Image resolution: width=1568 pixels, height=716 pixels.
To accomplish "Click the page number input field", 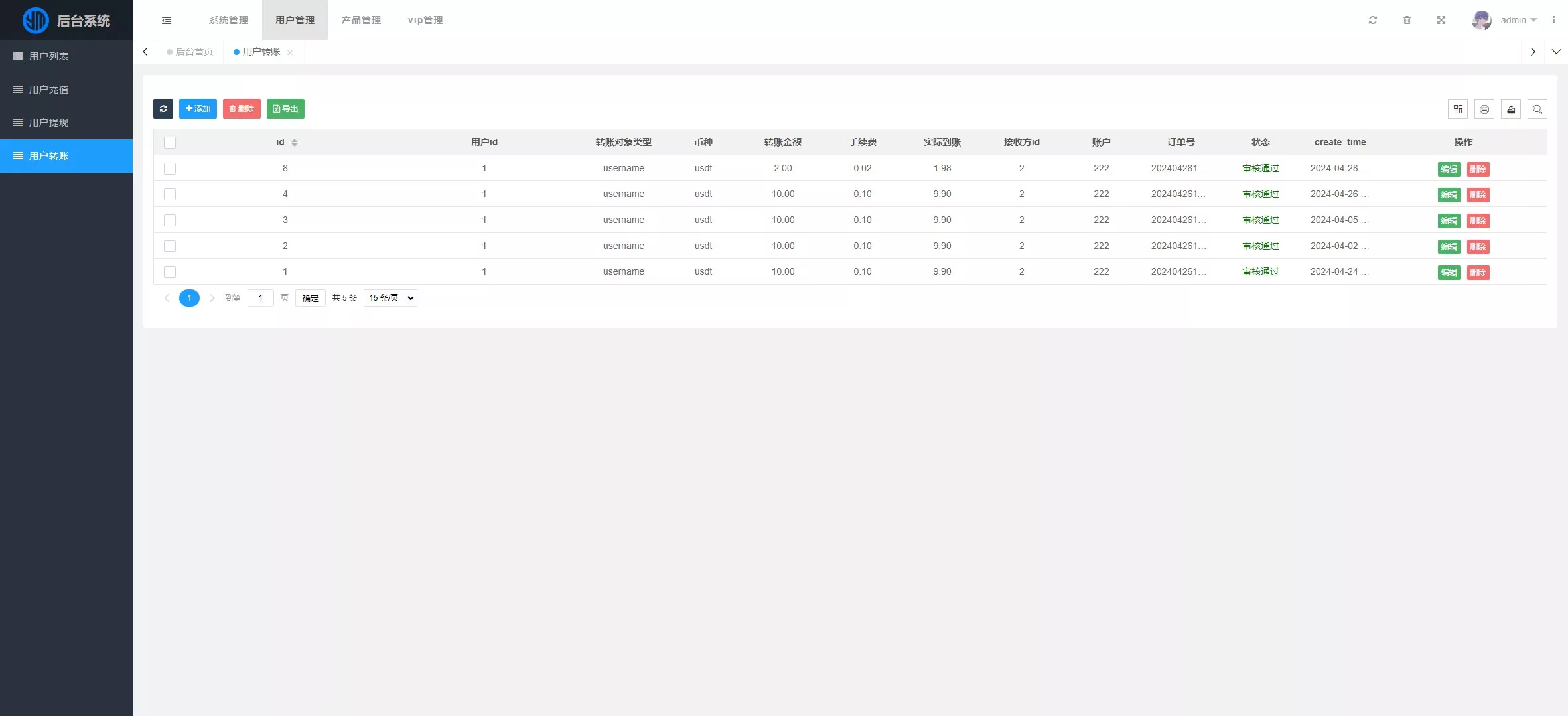I will [x=261, y=298].
